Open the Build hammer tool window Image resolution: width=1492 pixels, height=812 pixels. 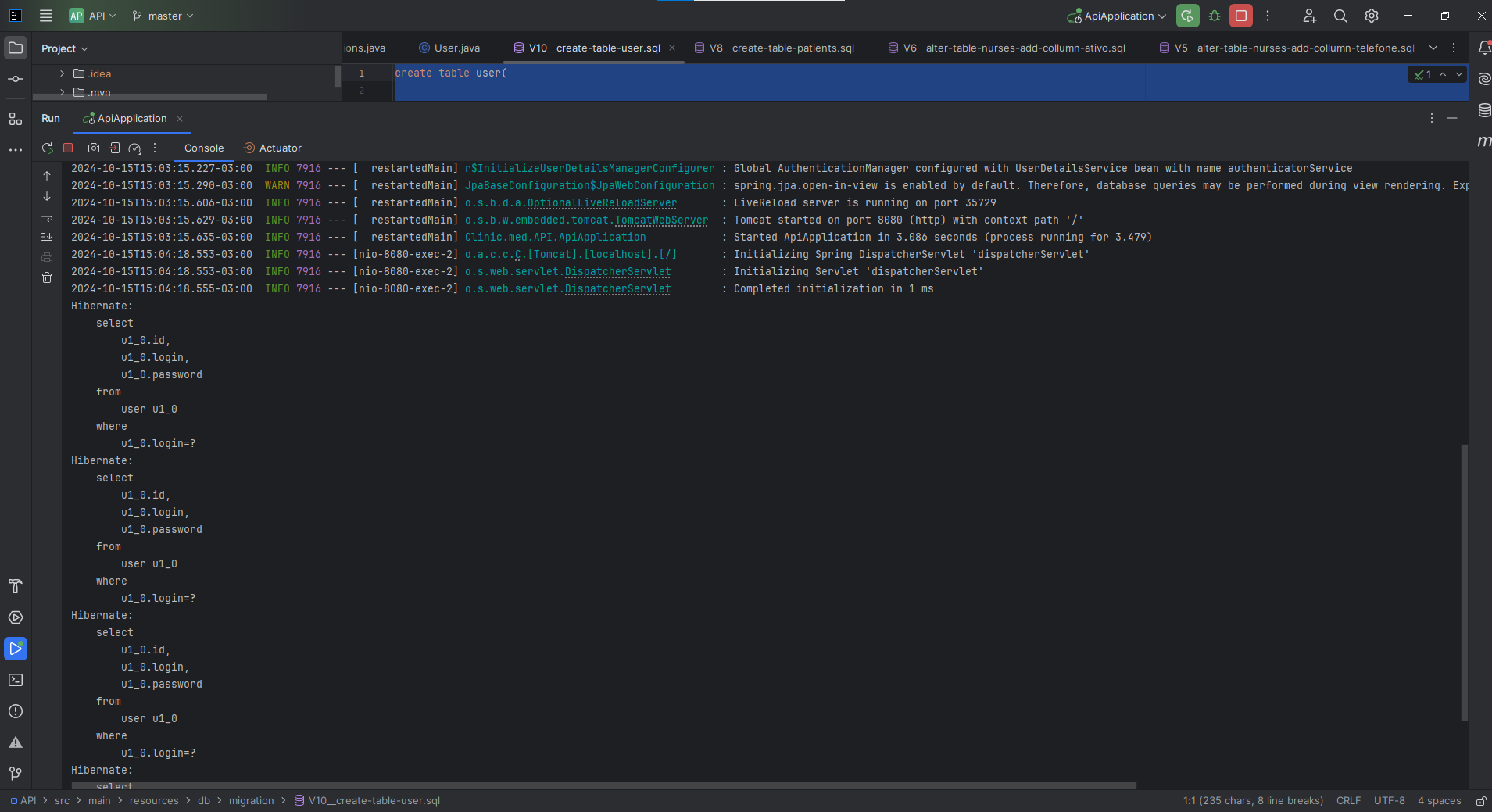point(16,586)
